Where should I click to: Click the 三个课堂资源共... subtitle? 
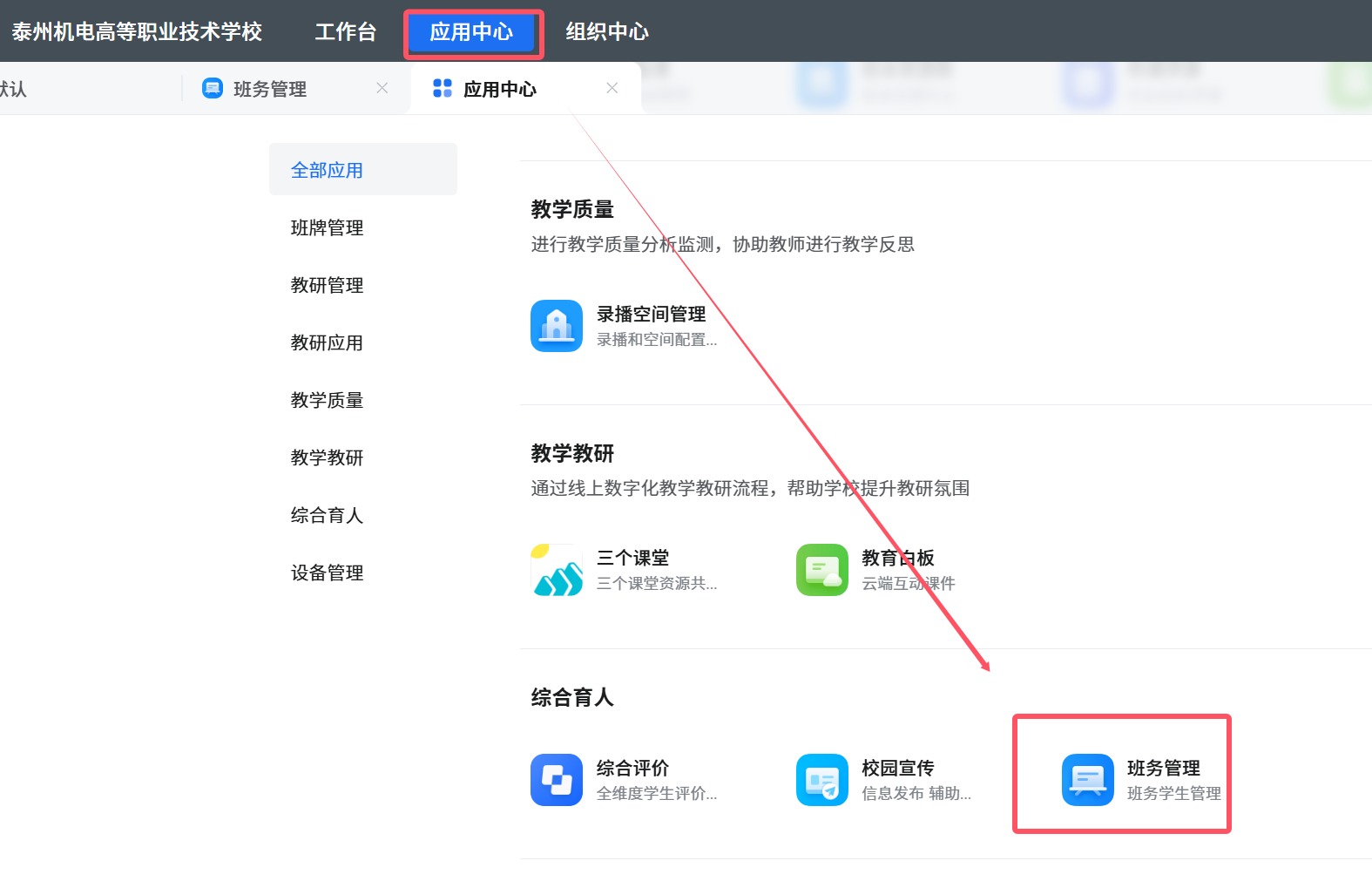(657, 583)
